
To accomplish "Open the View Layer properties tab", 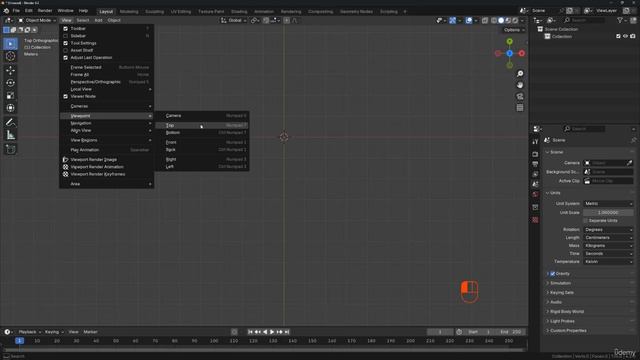I will coord(535,174).
